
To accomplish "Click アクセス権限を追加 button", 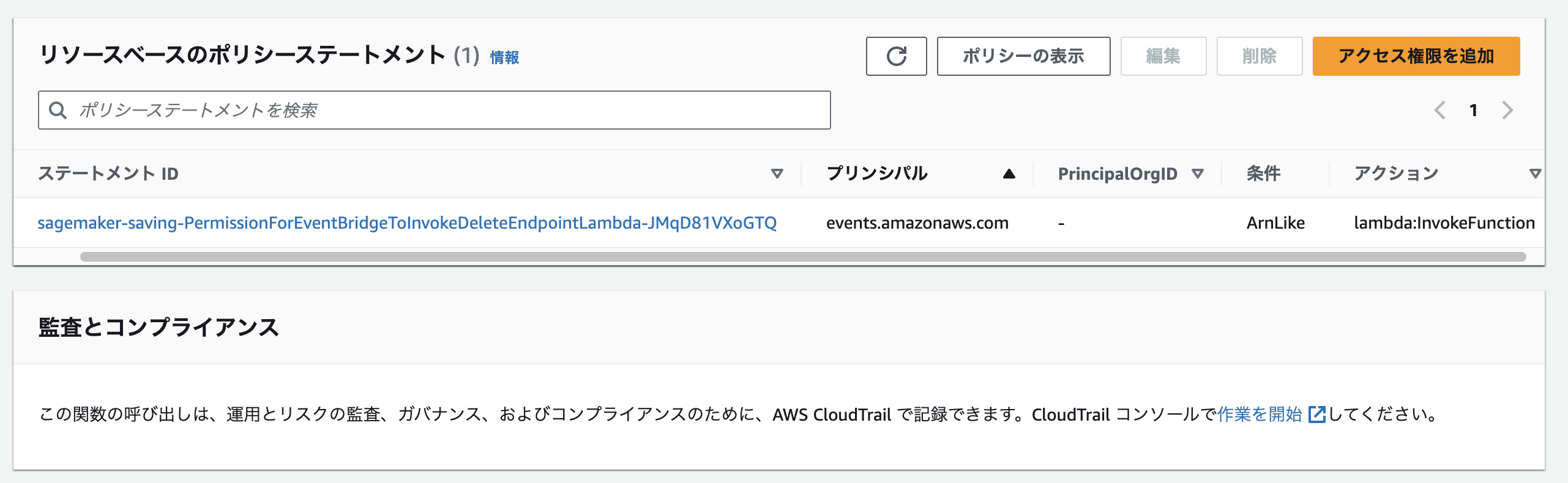I will pyautogui.click(x=1414, y=56).
